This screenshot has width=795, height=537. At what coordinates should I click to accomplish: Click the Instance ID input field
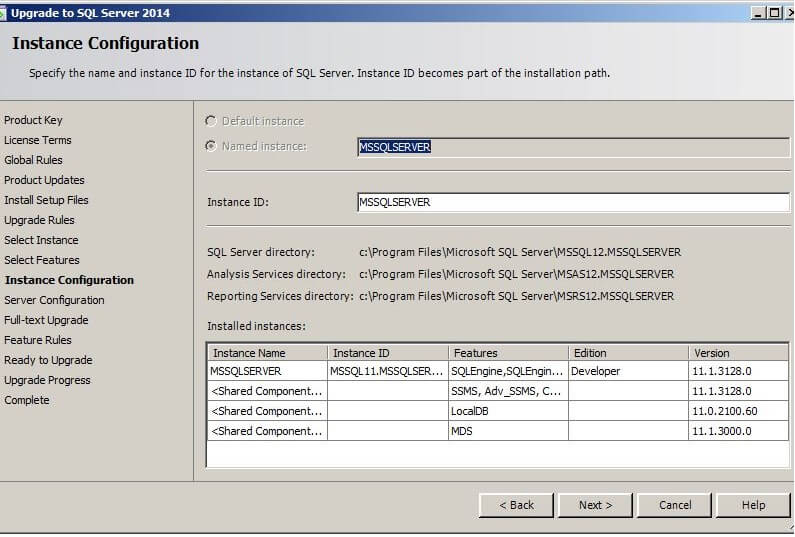[x=572, y=202]
